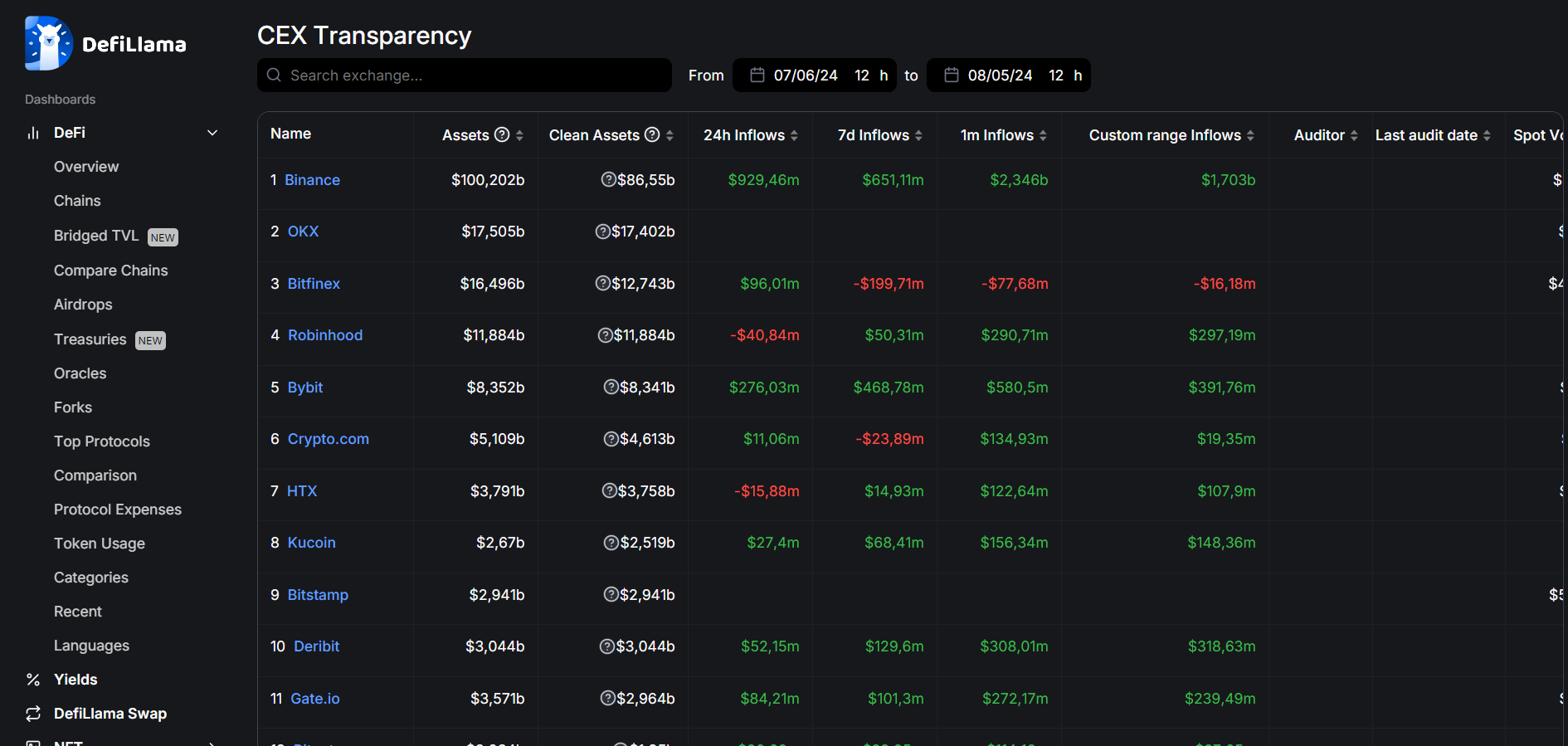Edit the To hour field
Screen dimensions: 1568x746
pos(1056,76)
